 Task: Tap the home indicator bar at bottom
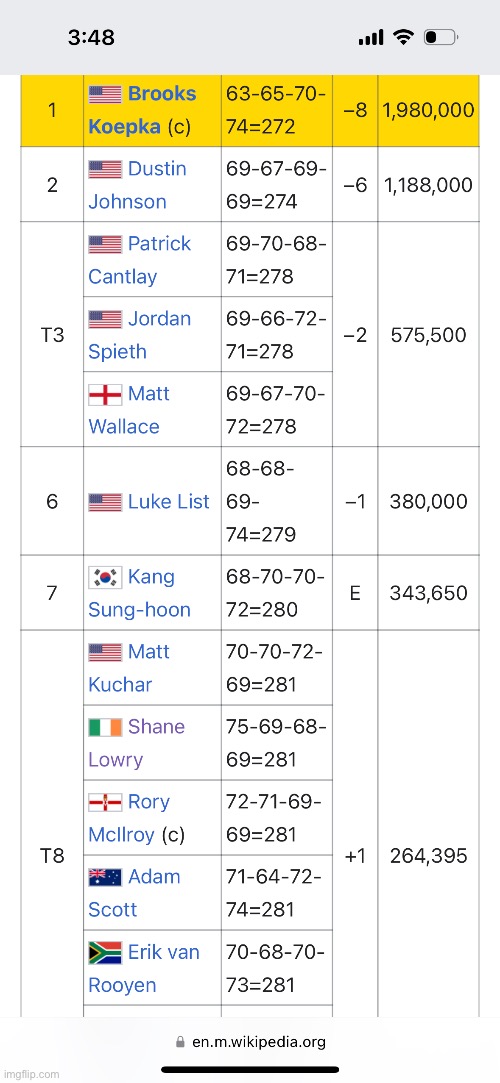tap(250, 1070)
